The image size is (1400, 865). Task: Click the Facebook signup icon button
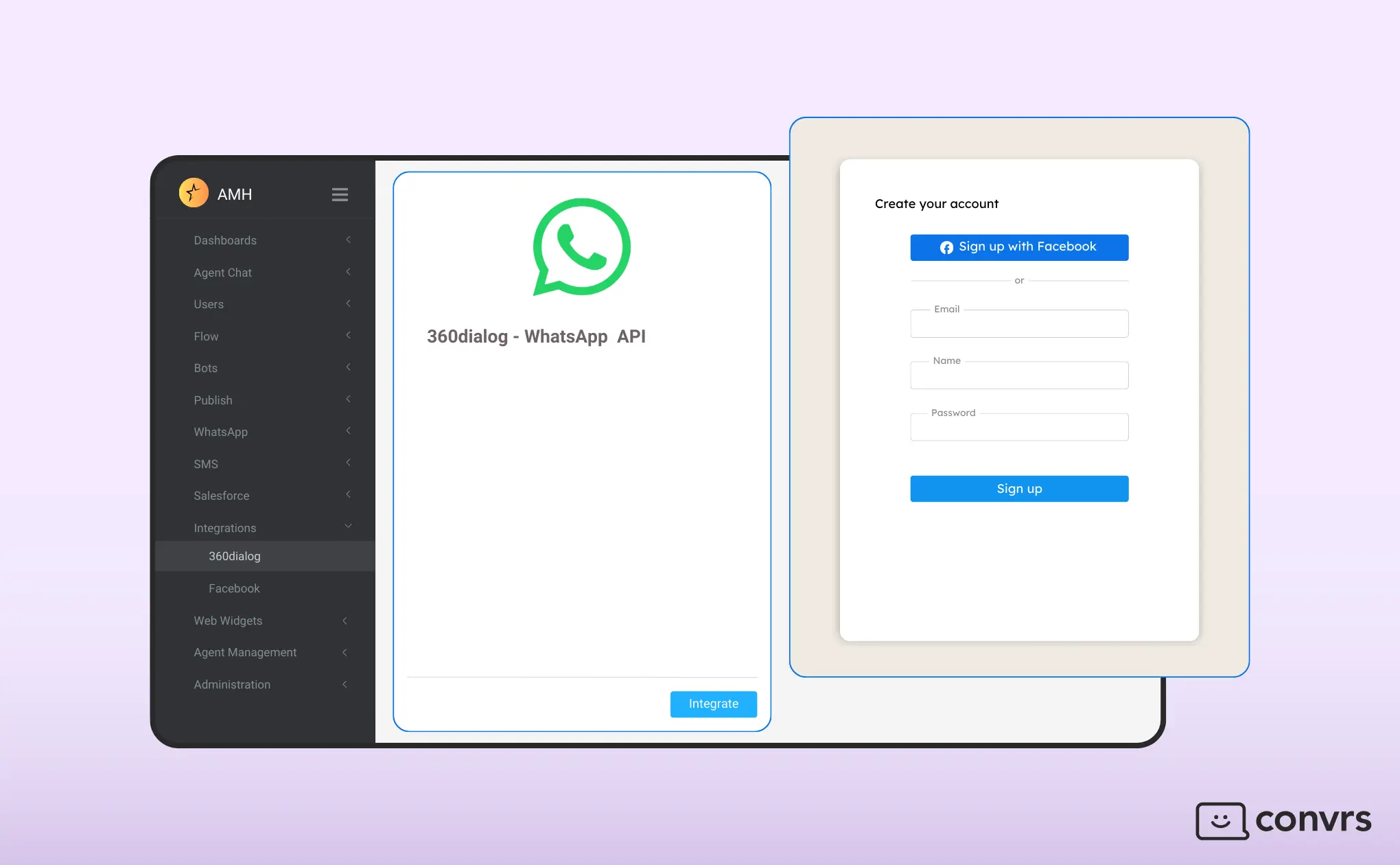[946, 247]
